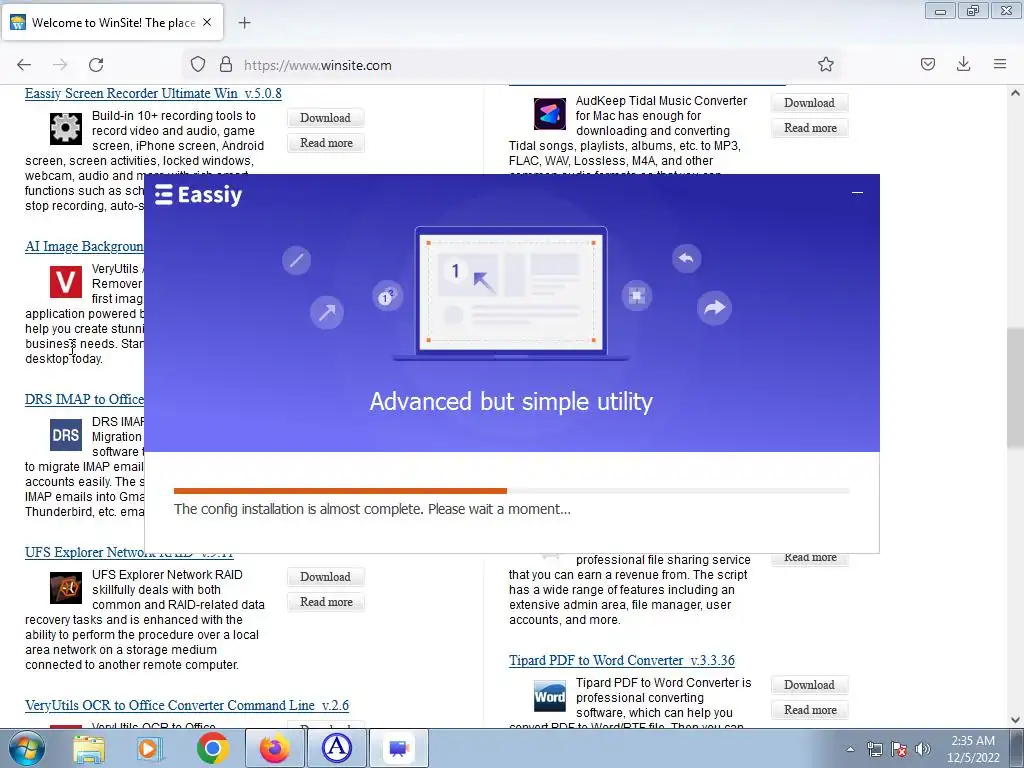1024x768 pixels.
Task: Switch to the Eassiy installer taskbar icon
Action: tap(399, 748)
